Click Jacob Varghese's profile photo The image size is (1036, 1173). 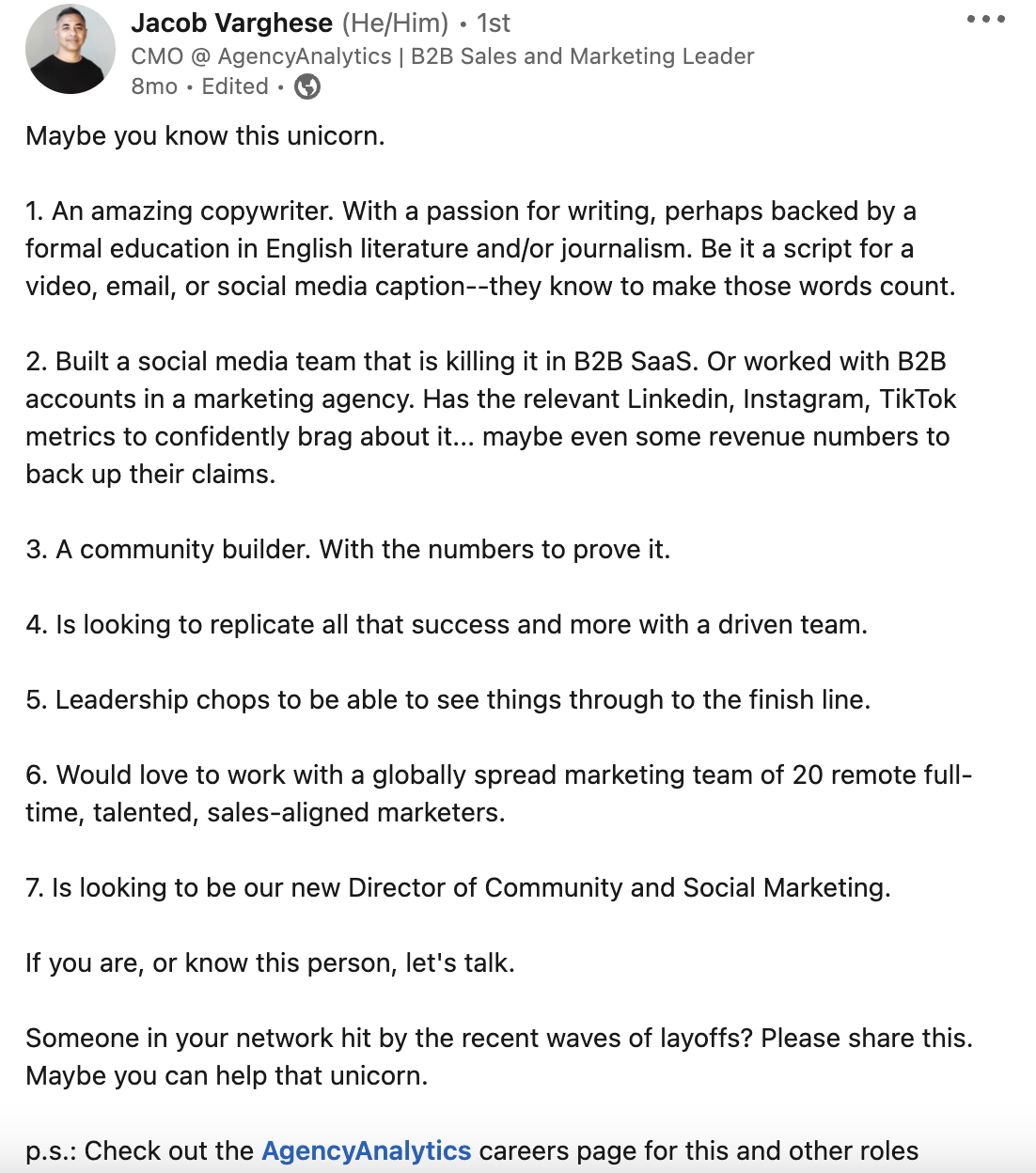(x=70, y=51)
